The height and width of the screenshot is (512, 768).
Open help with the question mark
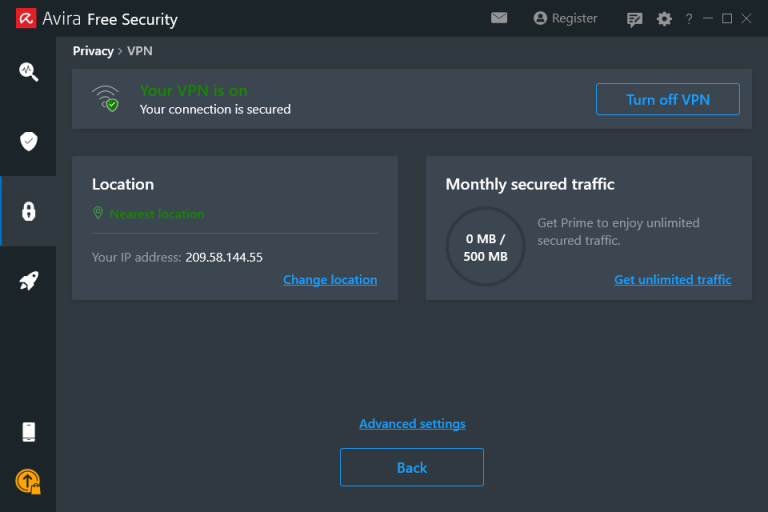(x=689, y=19)
